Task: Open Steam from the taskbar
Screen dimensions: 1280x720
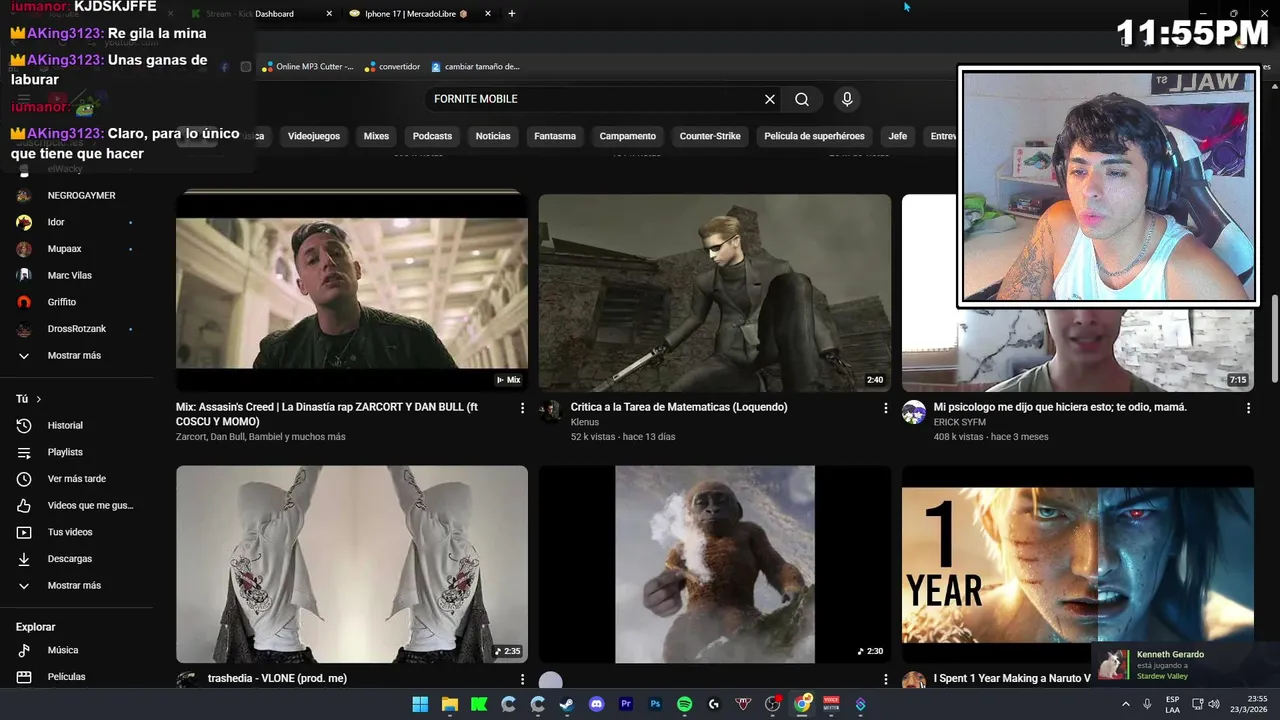Action: (x=567, y=704)
